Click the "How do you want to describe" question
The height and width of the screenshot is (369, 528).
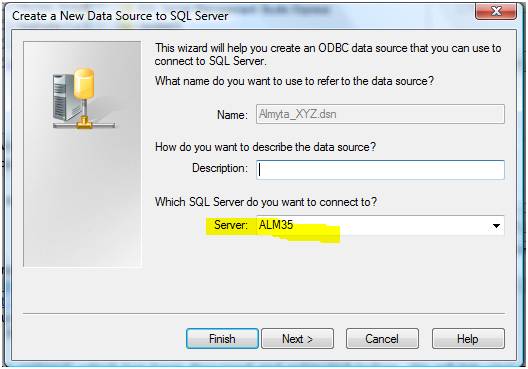pyautogui.click(x=265, y=147)
